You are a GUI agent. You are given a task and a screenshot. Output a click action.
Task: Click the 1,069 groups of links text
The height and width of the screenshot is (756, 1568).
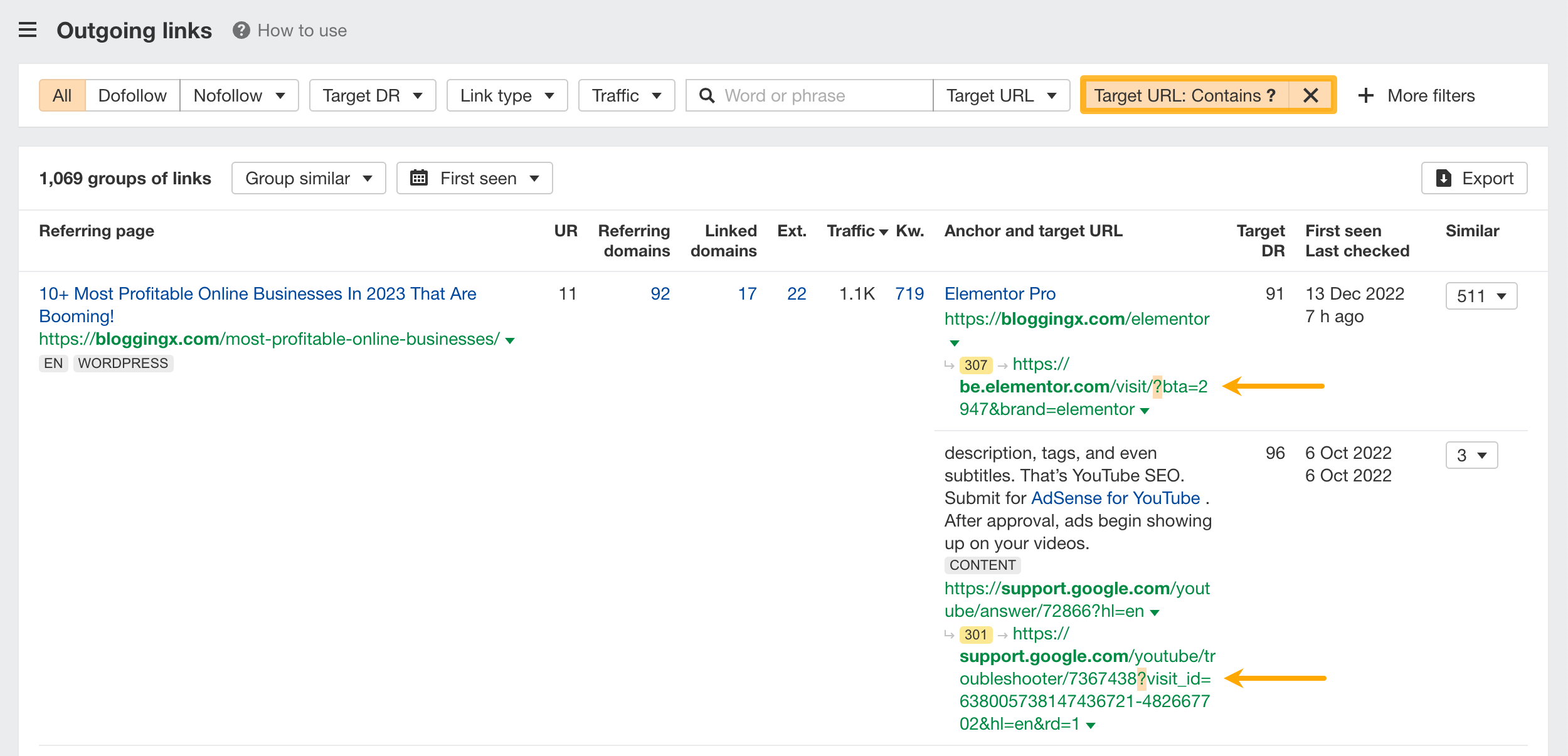point(125,178)
